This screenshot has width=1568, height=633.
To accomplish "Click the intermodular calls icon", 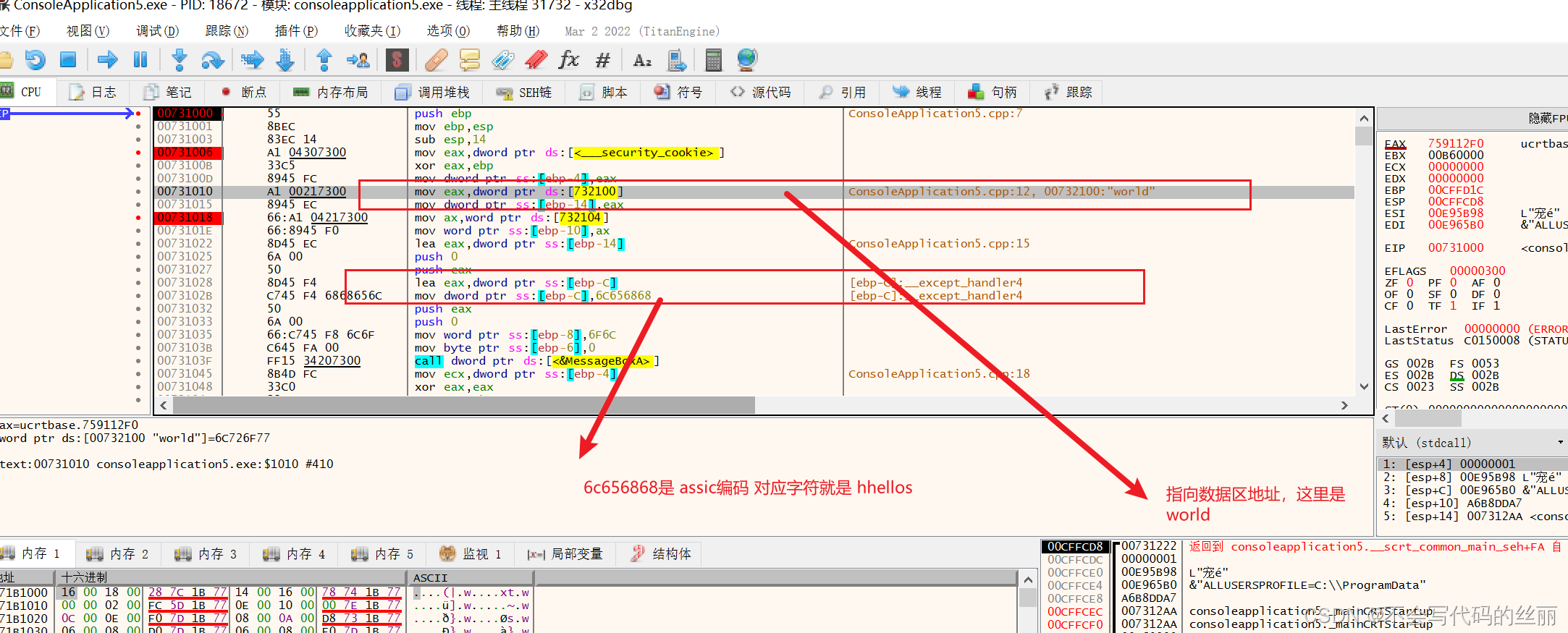I will point(677,60).
